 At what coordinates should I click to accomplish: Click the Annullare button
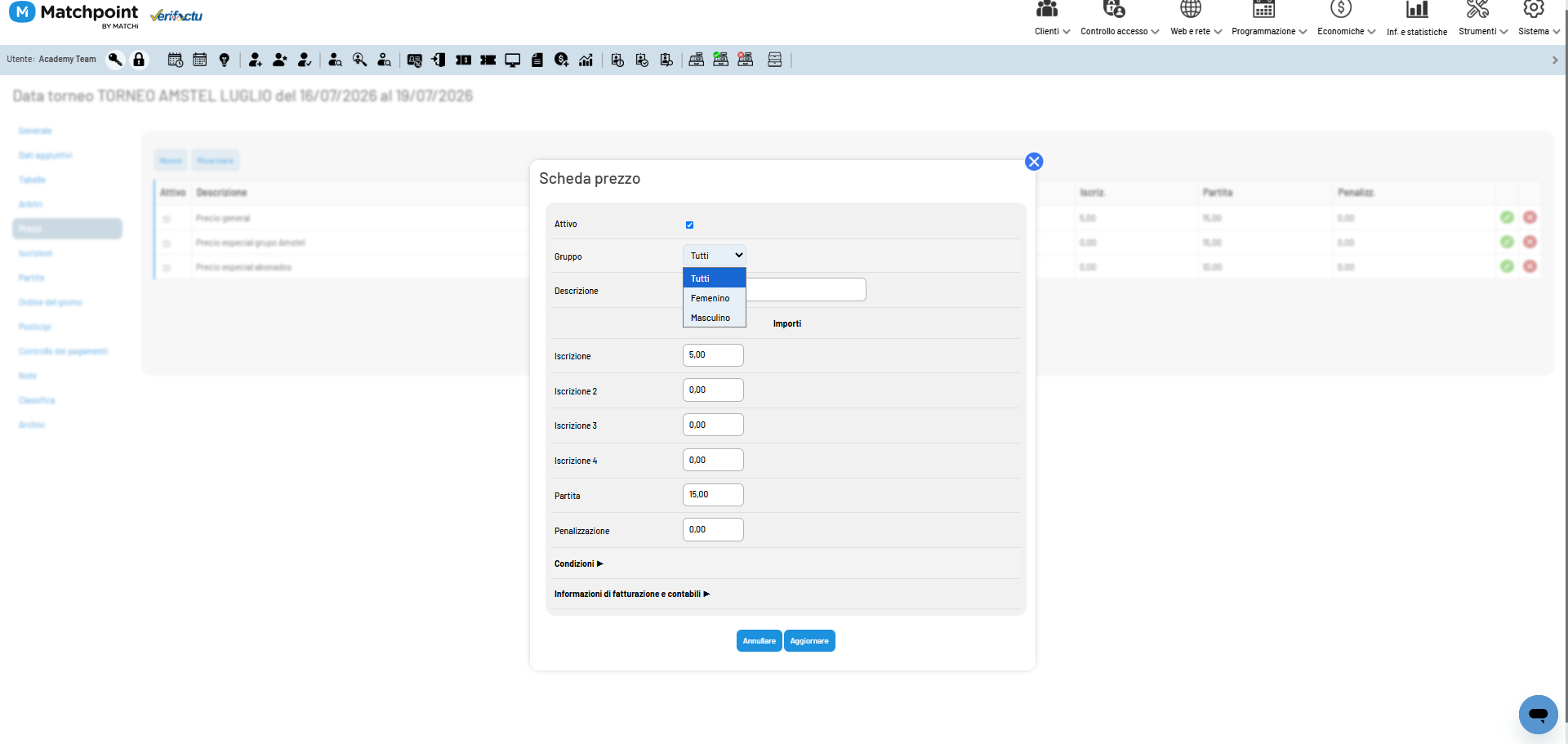click(759, 641)
